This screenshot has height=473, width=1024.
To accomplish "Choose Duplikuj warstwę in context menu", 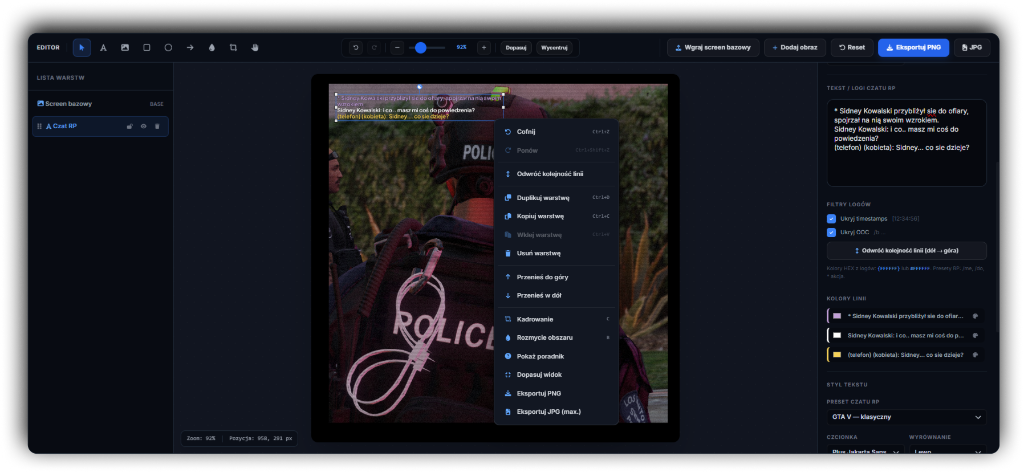I will point(556,197).
